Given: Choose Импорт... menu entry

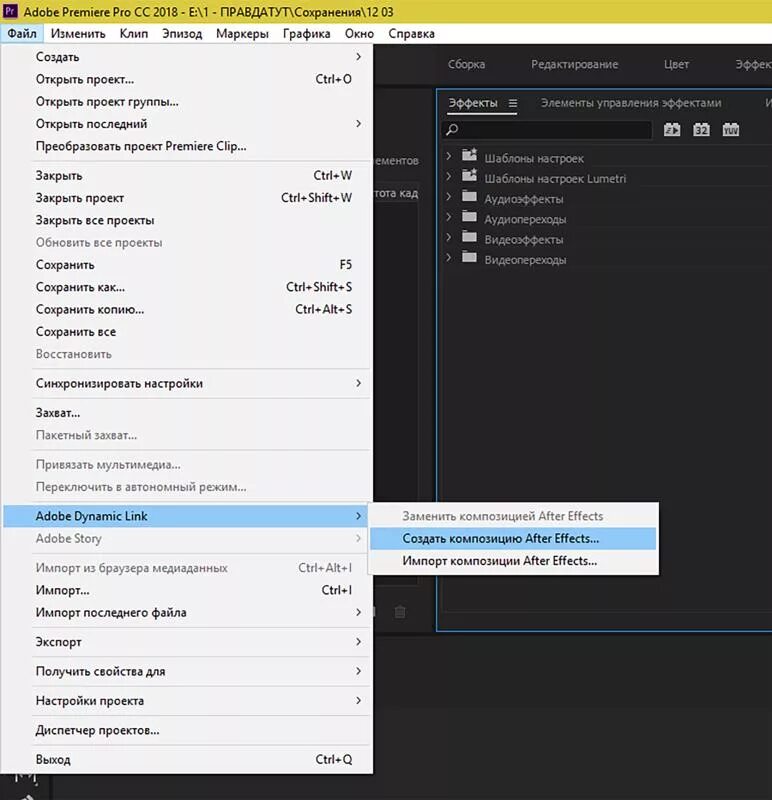Looking at the screenshot, I should click(x=187, y=590).
